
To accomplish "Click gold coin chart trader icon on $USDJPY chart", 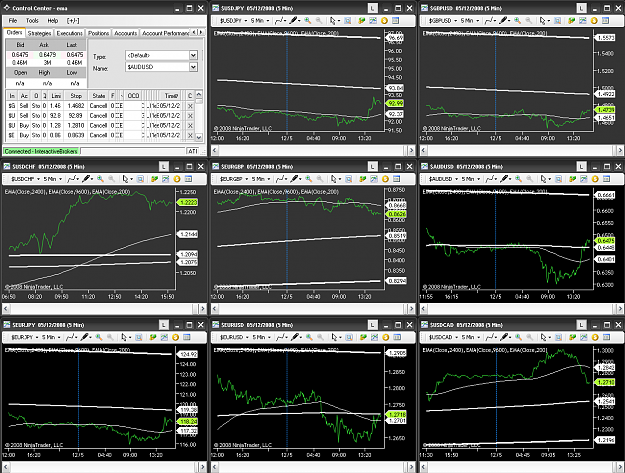I will pos(384,20).
